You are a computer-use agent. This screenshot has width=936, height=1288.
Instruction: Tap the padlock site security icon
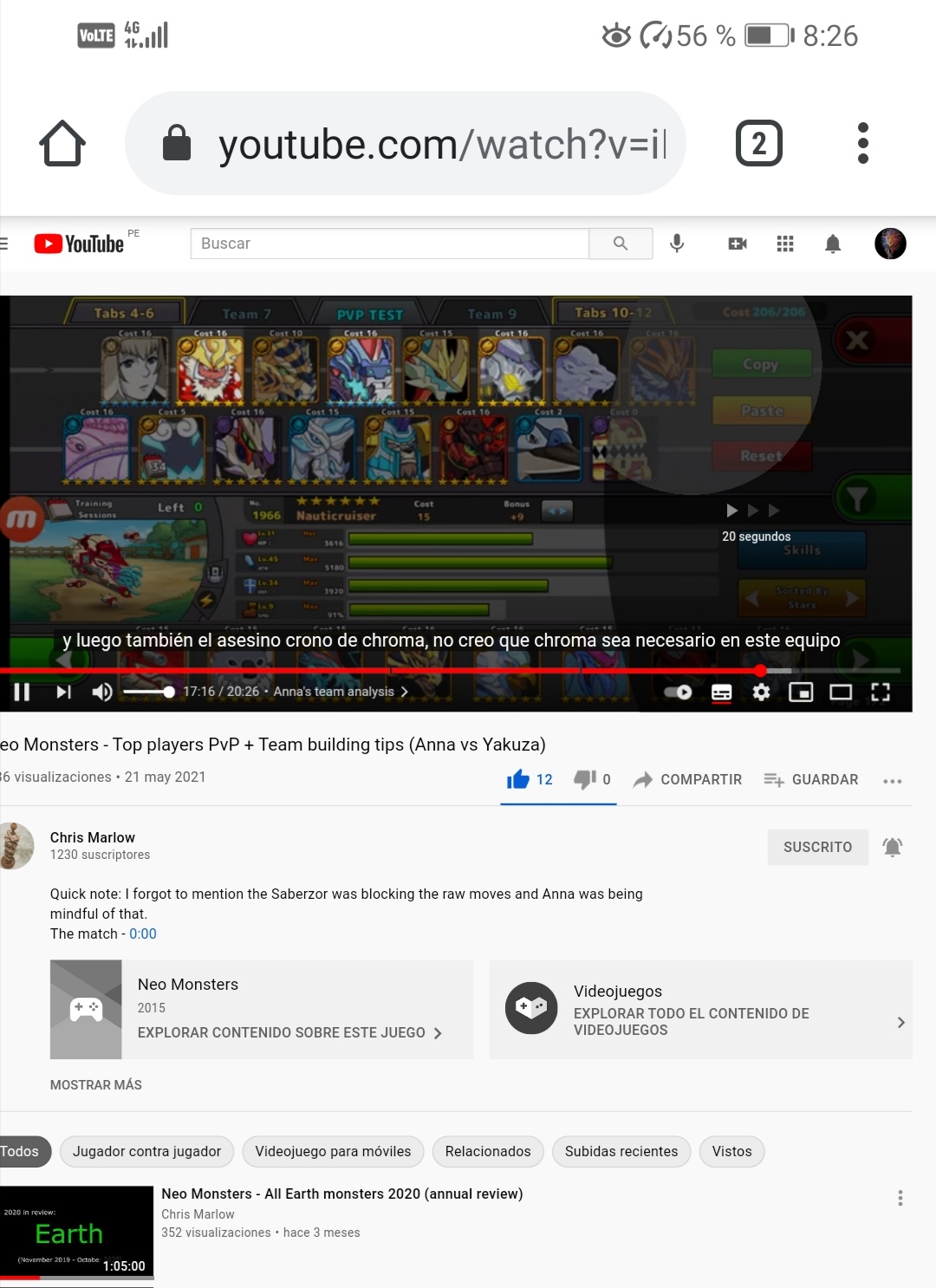177,143
